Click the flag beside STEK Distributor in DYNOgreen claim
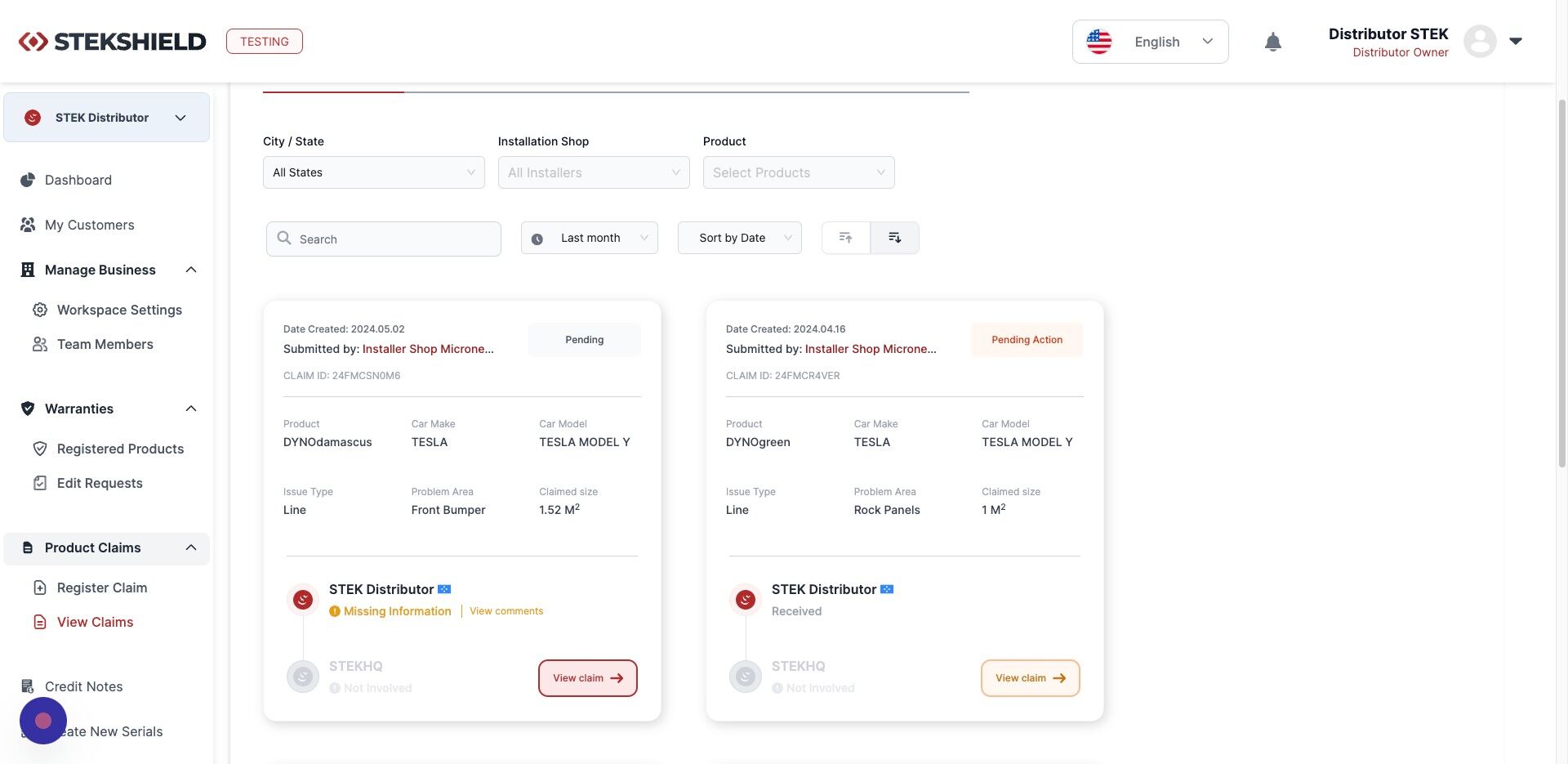Viewport: 1568px width, 764px height. pos(887,589)
